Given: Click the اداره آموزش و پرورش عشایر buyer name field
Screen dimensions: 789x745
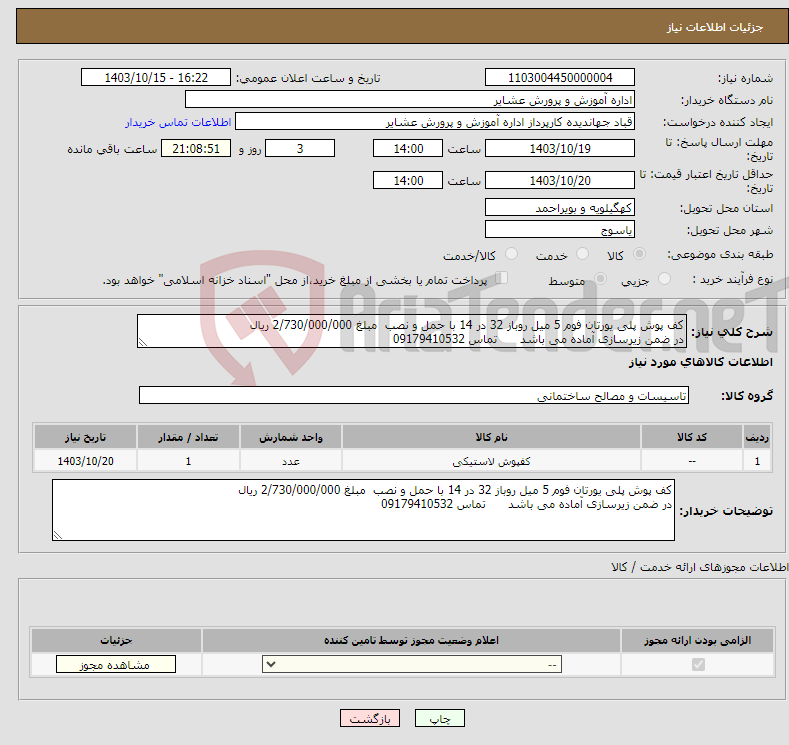Looking at the screenshot, I should pos(410,100).
